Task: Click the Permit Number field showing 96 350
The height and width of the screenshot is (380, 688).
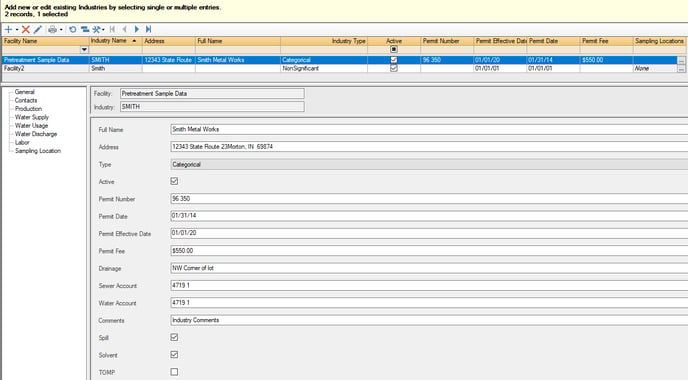Action: (429, 199)
